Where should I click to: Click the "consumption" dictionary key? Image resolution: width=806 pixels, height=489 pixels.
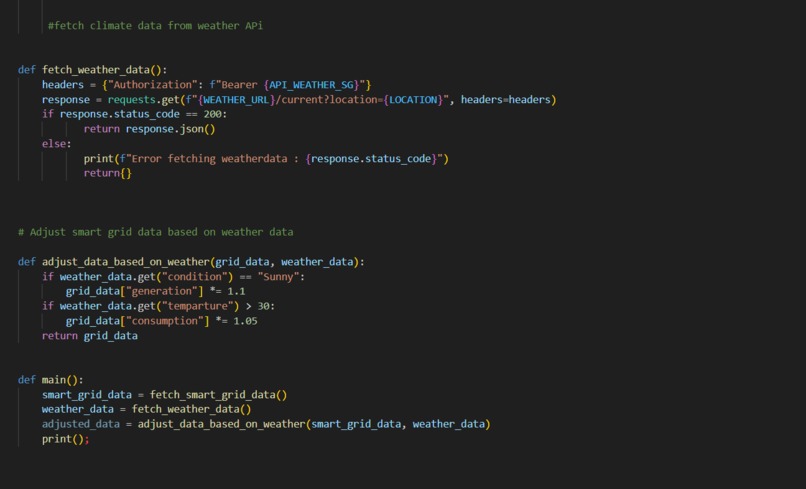point(164,321)
